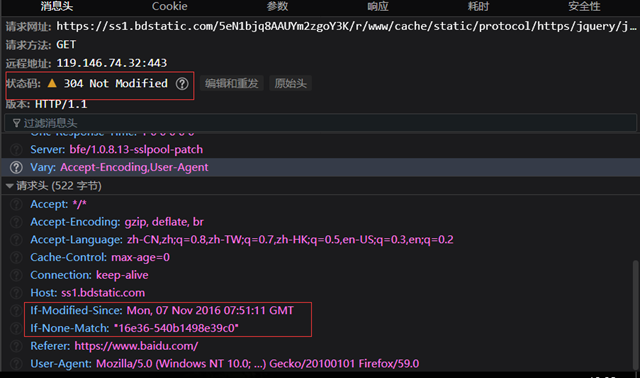Click the filter funnel icon
The width and height of the screenshot is (640, 378).
tap(16, 123)
